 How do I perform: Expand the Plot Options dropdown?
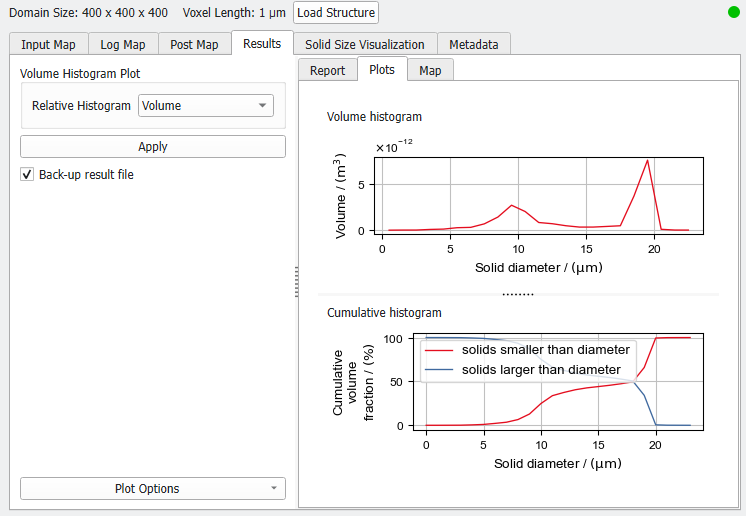point(153,488)
